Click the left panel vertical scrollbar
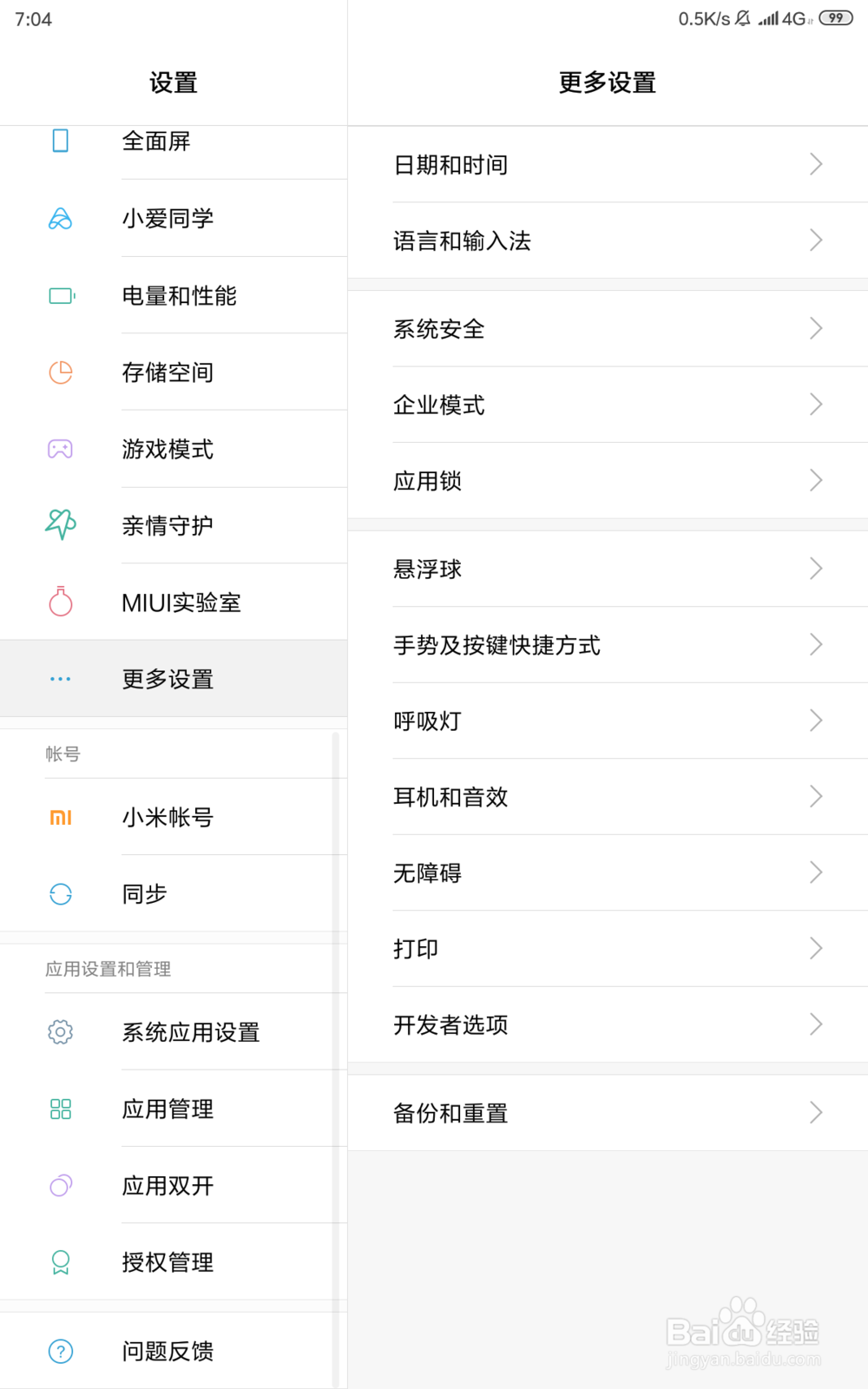 [335, 1059]
